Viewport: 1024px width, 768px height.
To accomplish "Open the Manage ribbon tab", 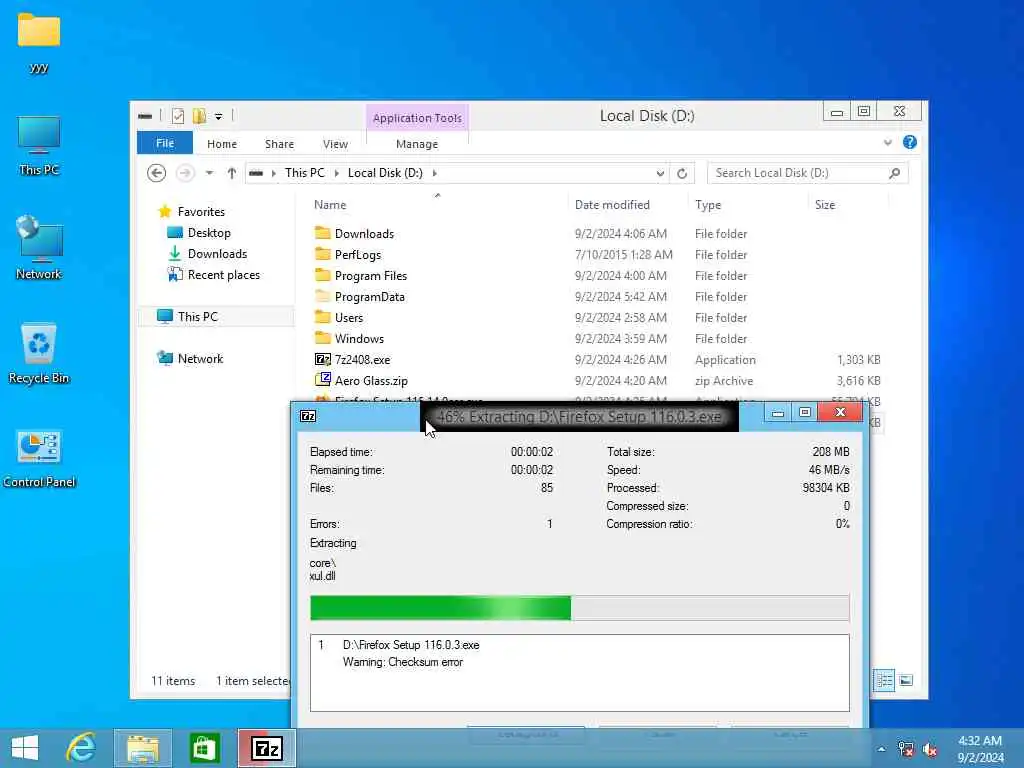I will 417,144.
